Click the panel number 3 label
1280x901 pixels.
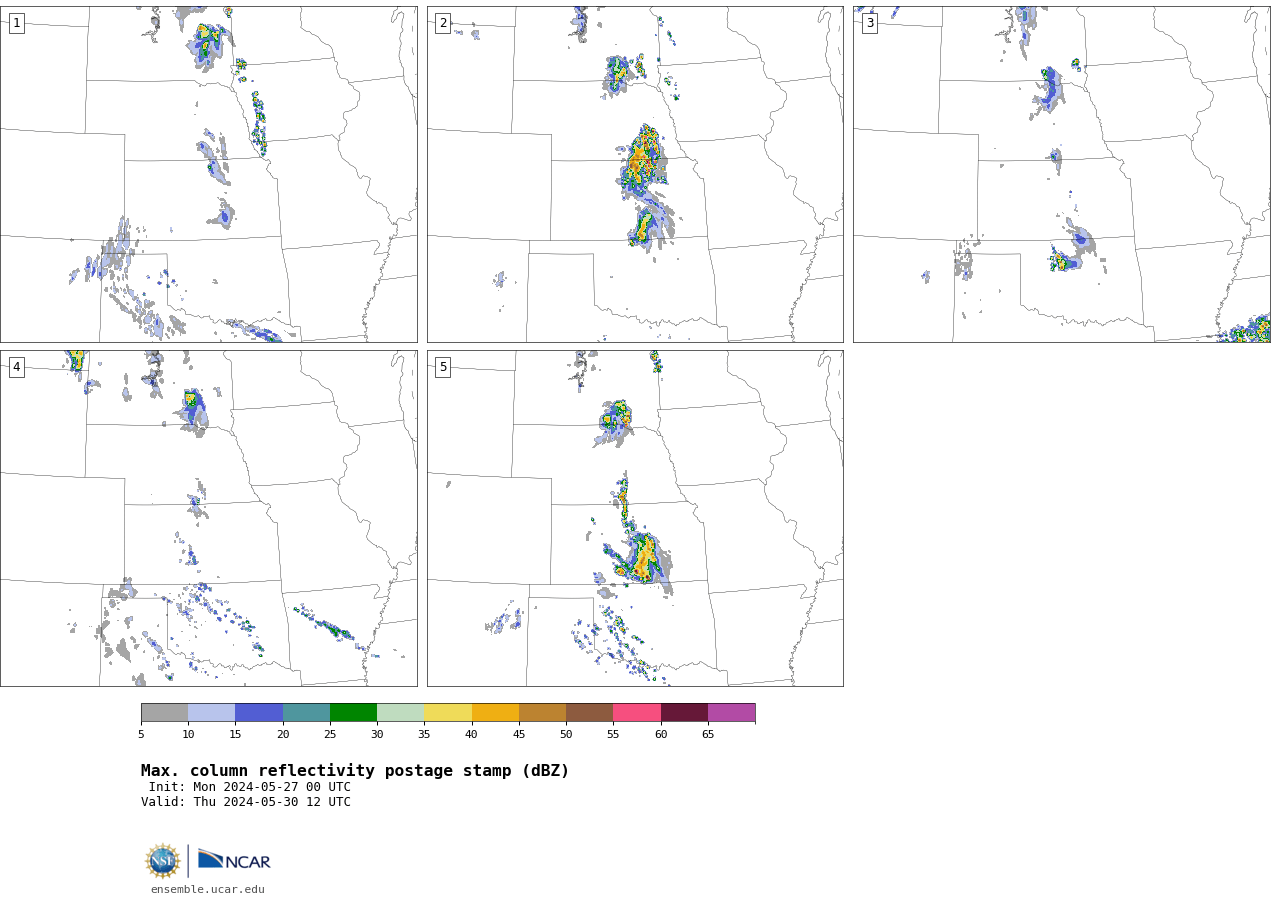[x=869, y=23]
